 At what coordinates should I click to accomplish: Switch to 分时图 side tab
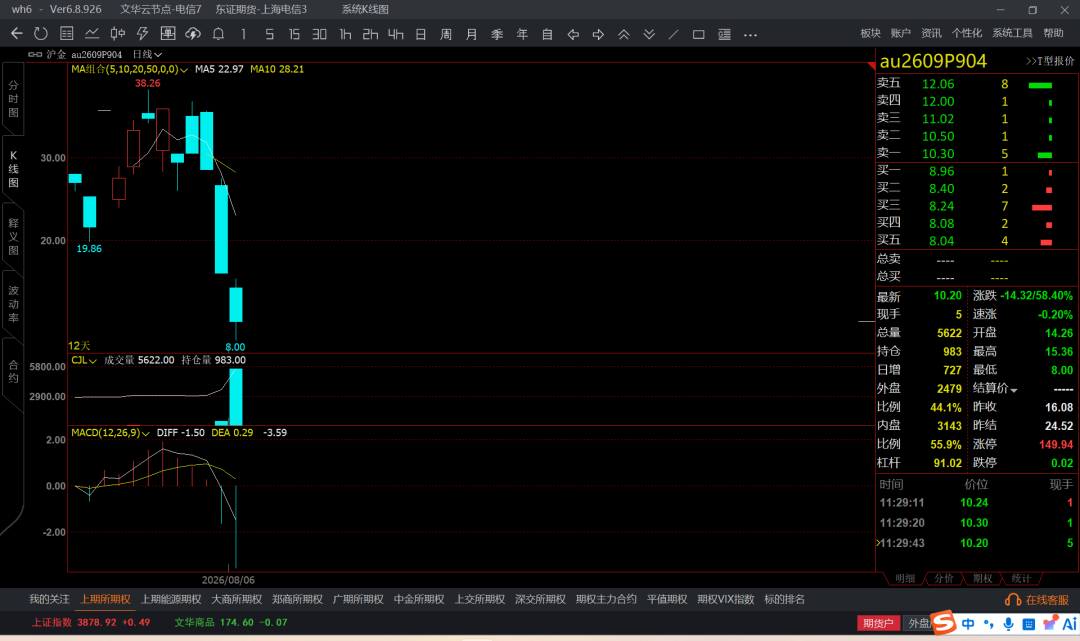[13, 99]
